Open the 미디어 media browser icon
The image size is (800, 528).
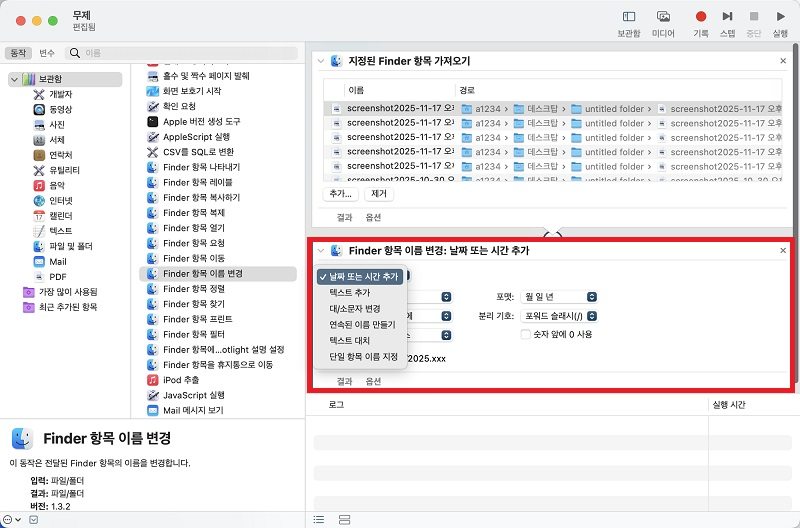[x=663, y=17]
